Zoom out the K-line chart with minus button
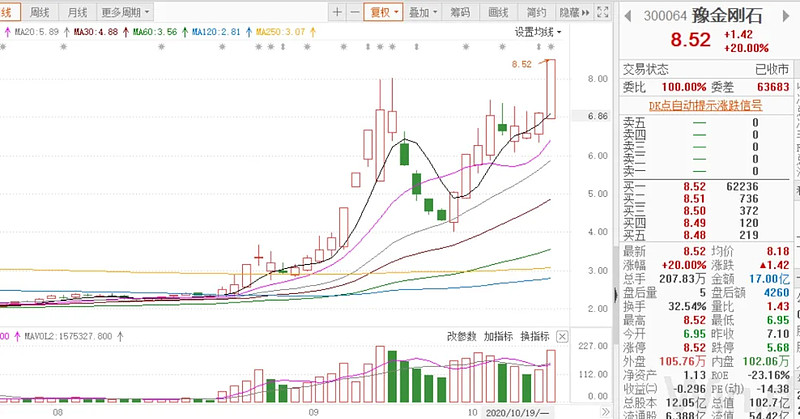 (355, 12)
